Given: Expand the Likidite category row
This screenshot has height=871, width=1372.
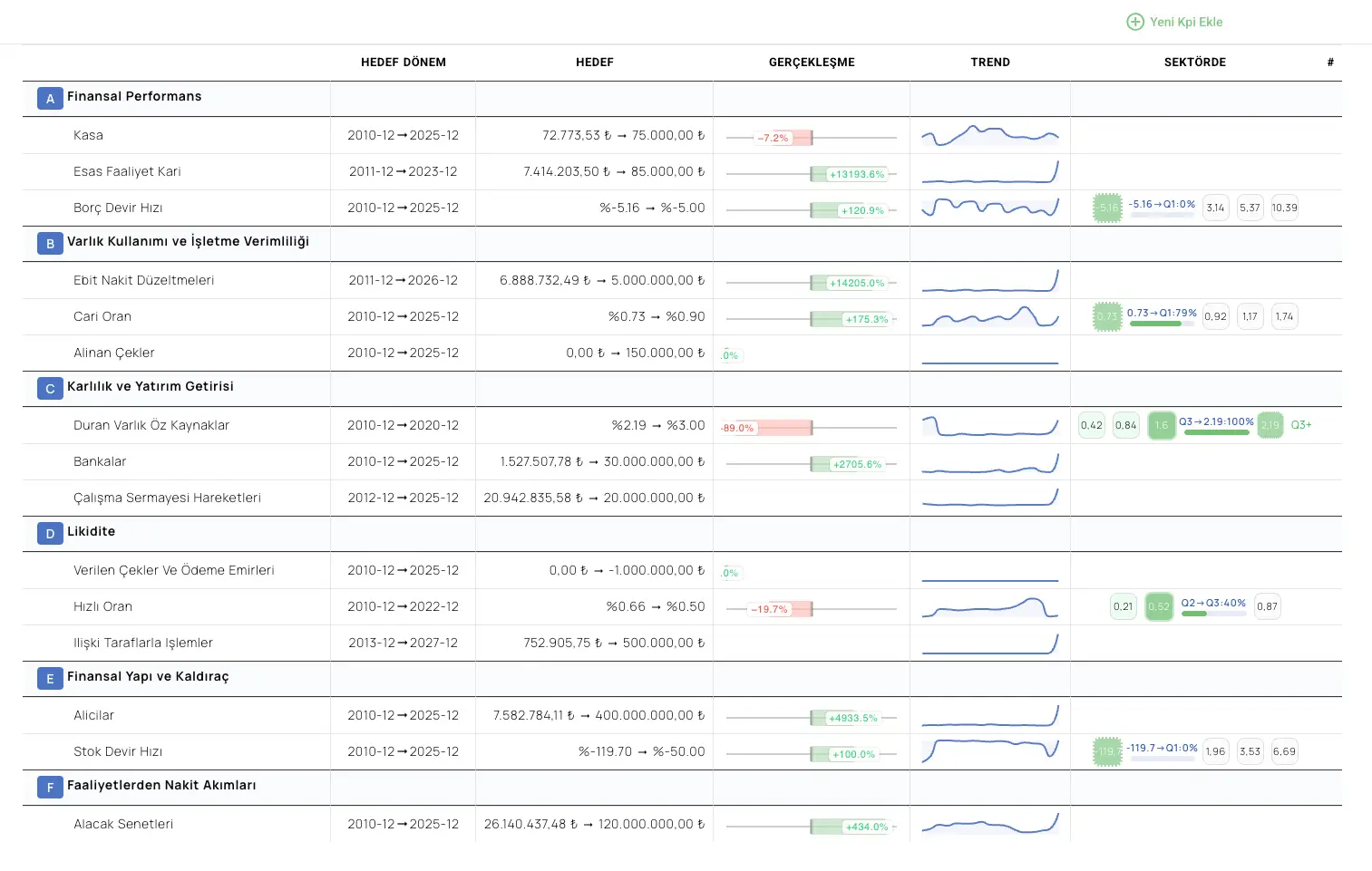Looking at the screenshot, I should pos(91,532).
